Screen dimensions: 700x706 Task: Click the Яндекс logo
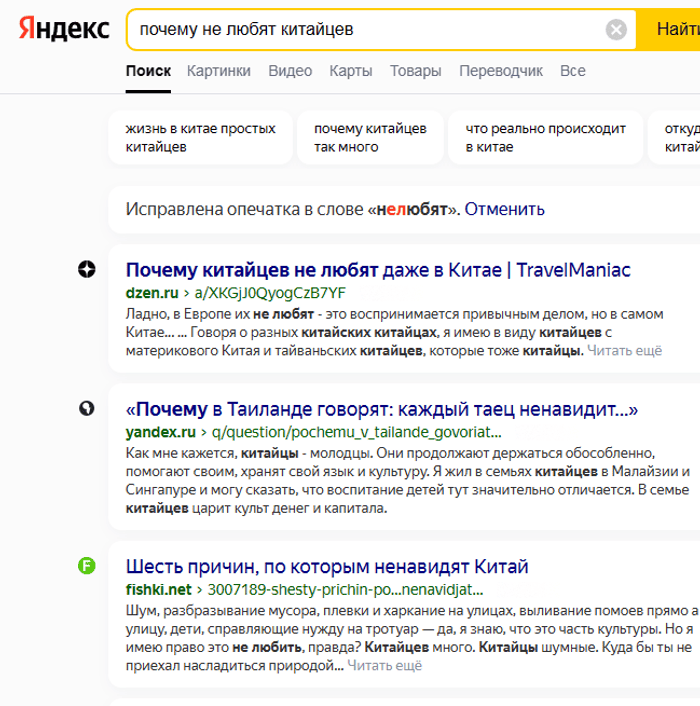(x=64, y=29)
